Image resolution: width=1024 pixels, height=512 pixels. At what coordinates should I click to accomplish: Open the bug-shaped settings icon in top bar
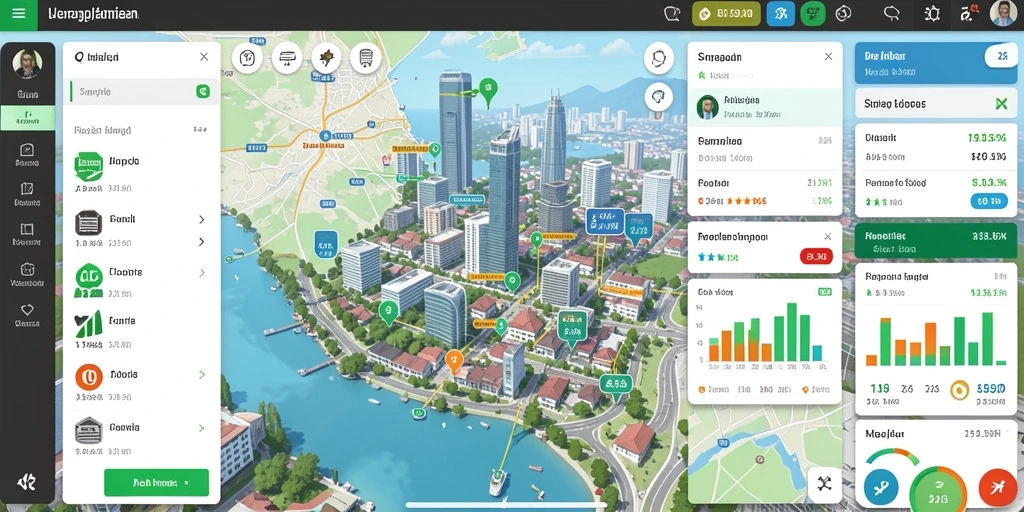coord(932,14)
